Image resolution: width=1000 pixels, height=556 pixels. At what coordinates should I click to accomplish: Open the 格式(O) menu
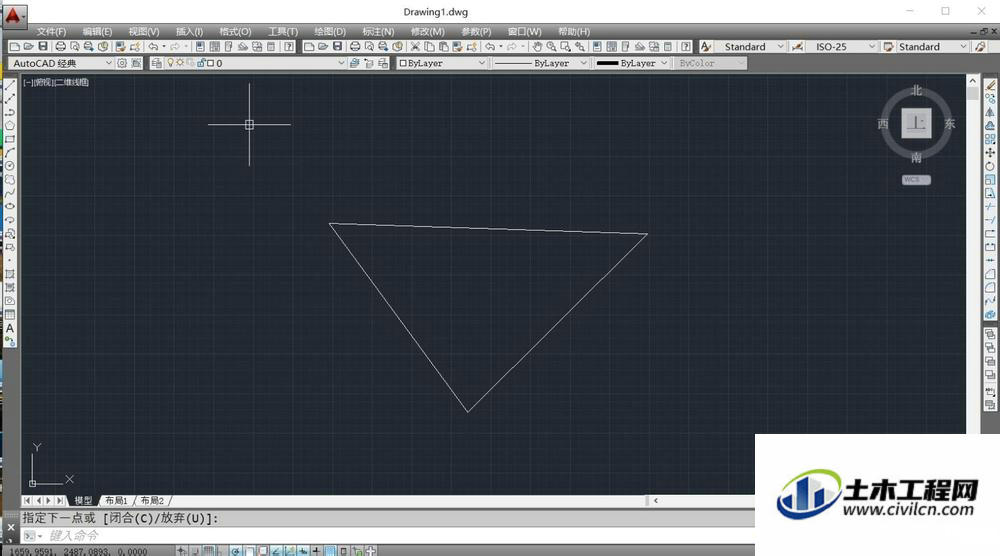(235, 31)
